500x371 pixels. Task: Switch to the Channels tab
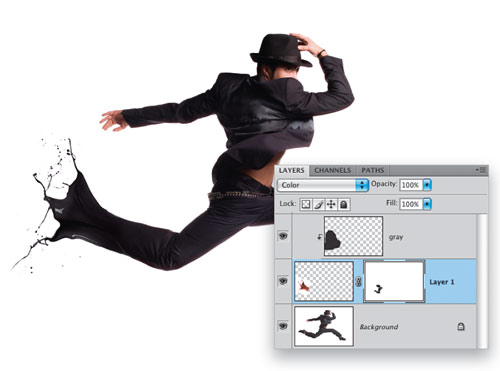pyautogui.click(x=332, y=170)
